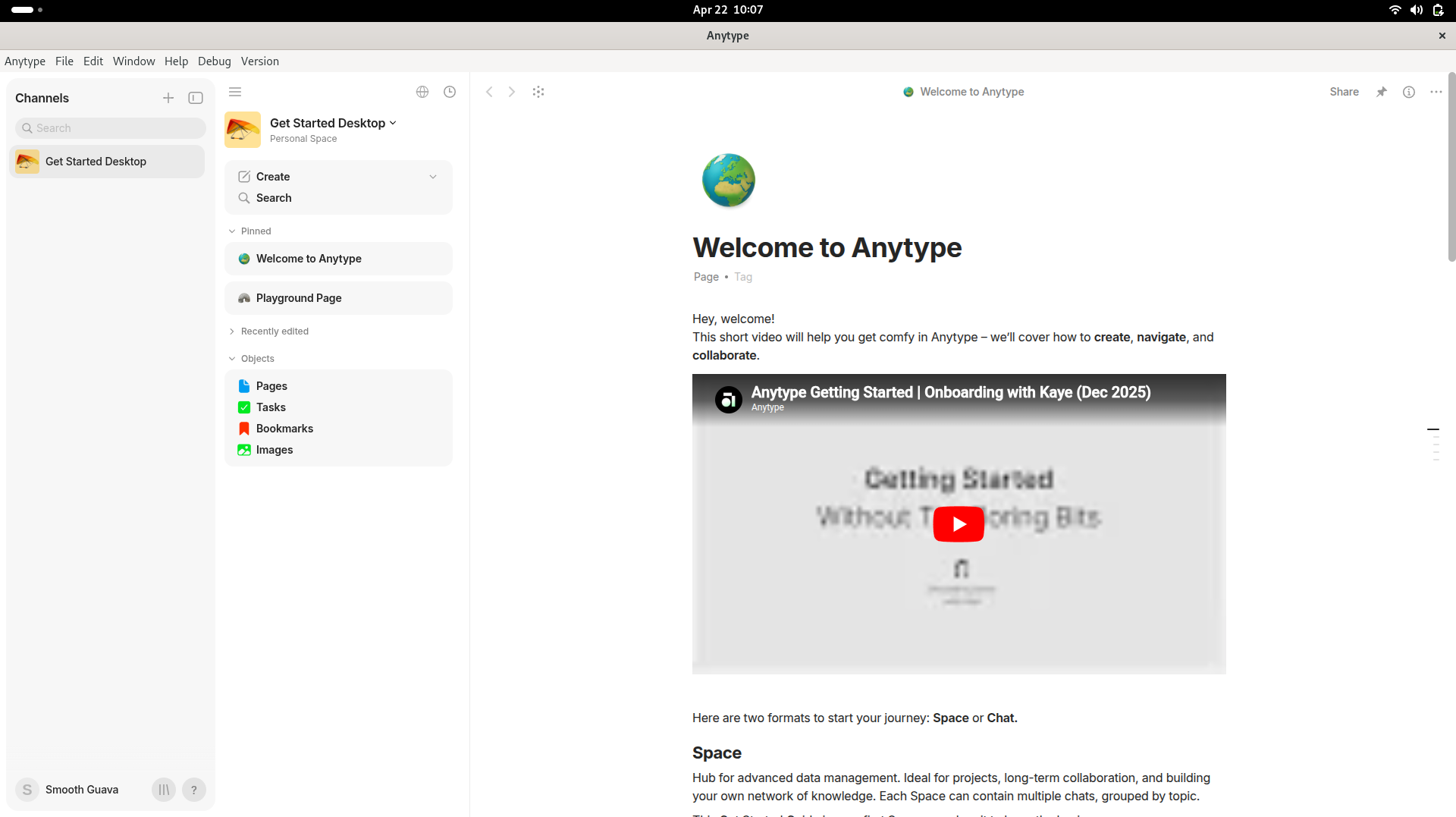Open the clock history icon

click(x=450, y=92)
